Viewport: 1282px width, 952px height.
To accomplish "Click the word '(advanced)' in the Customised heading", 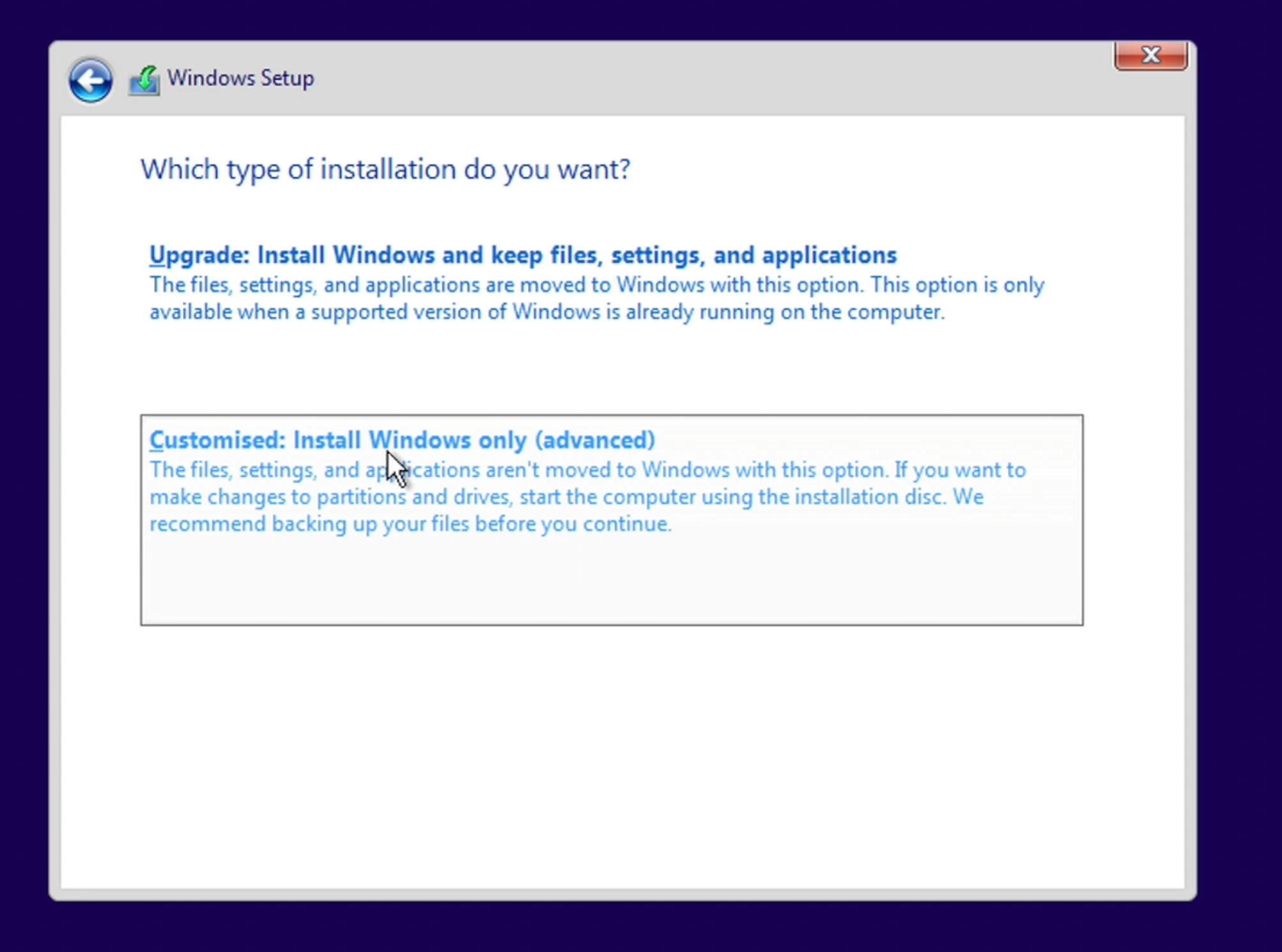I will click(x=595, y=440).
